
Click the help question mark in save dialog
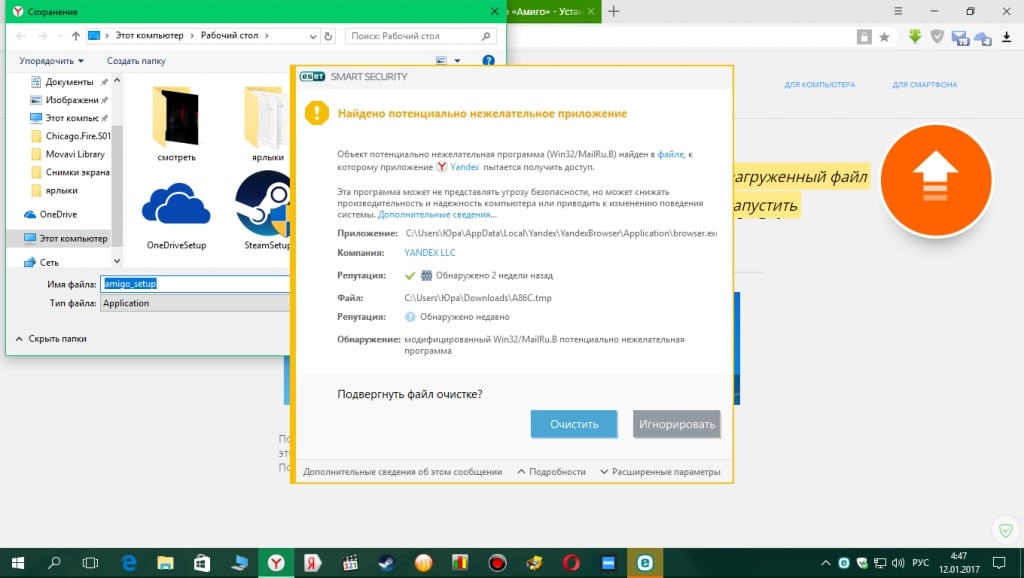click(x=488, y=60)
